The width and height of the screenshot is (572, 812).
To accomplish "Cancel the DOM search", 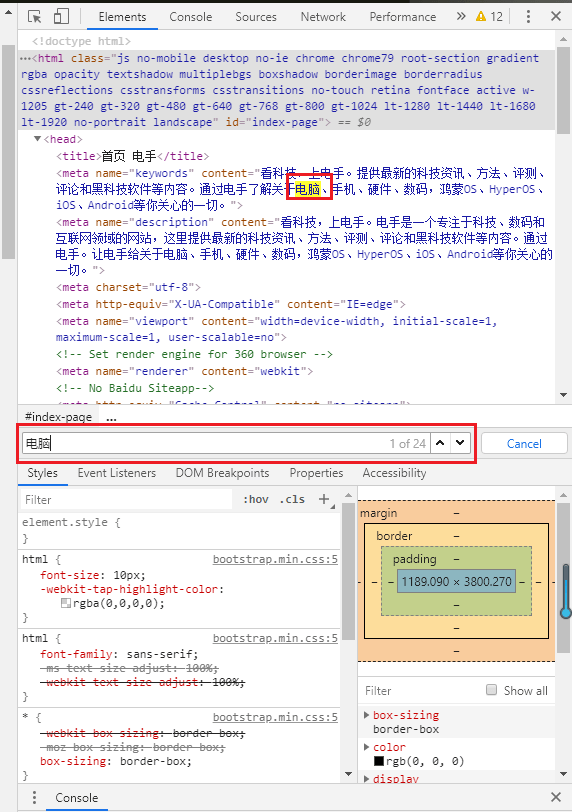I will click(x=524, y=444).
